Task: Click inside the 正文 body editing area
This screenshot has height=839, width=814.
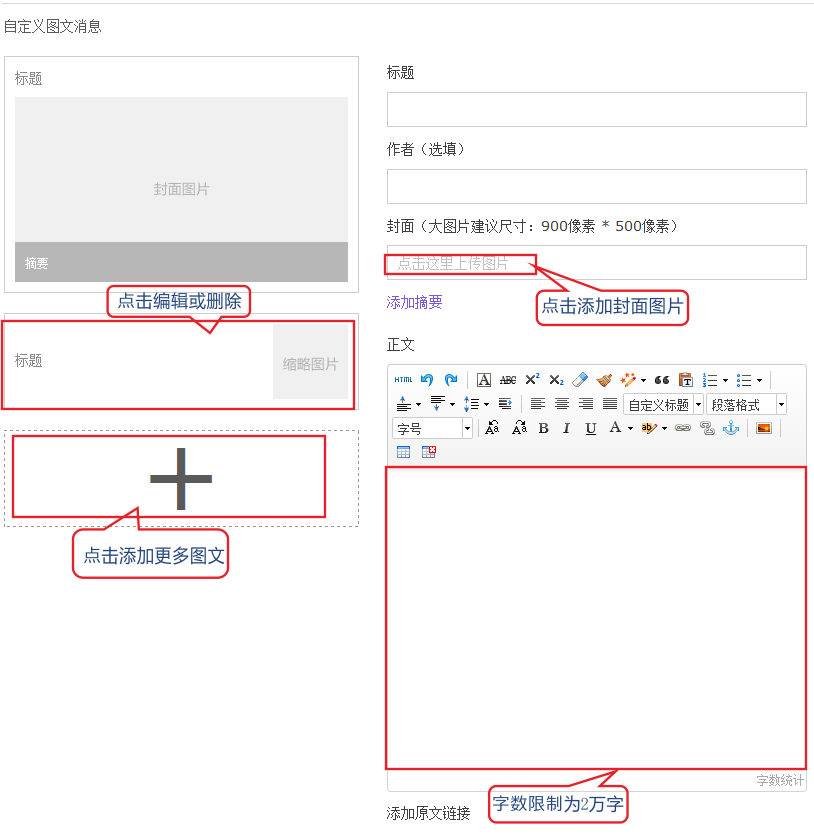Action: (596, 618)
